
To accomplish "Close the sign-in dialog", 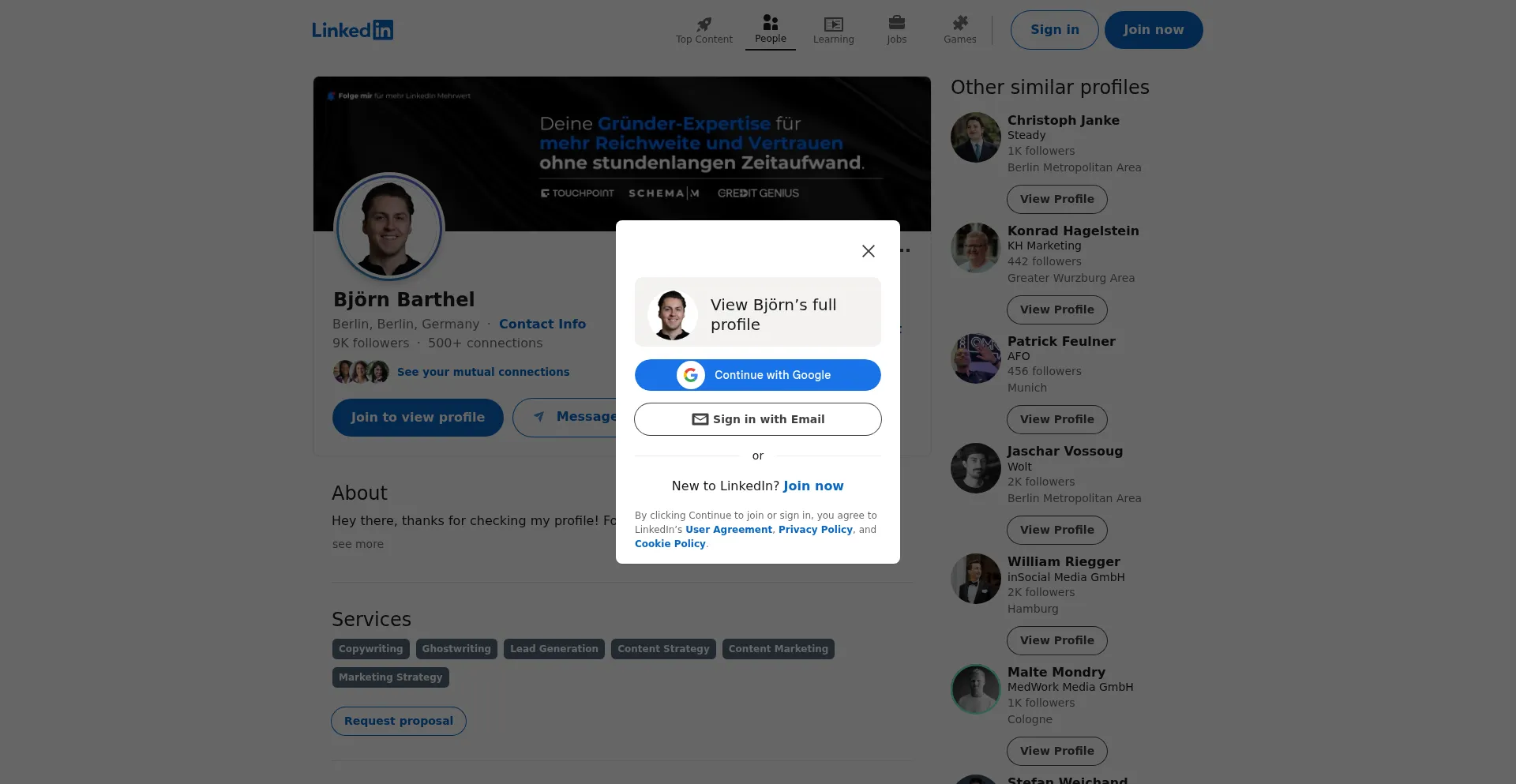I will (869, 251).
